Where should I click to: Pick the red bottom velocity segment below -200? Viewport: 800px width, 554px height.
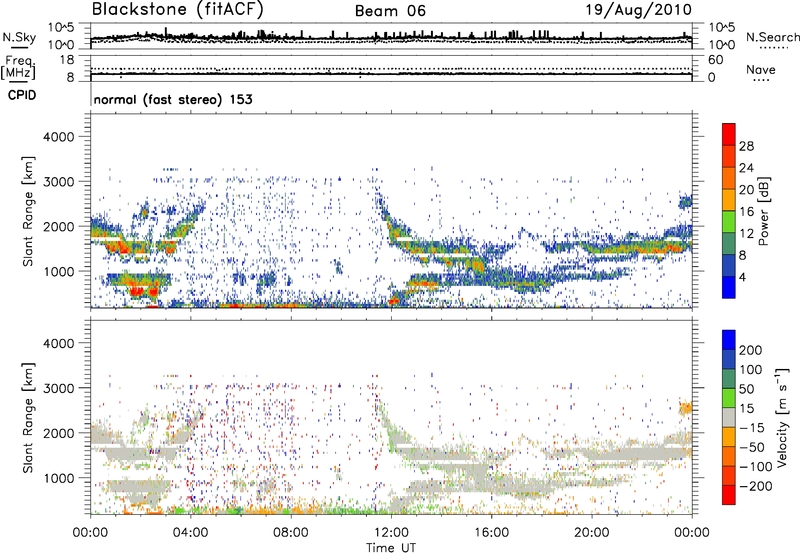point(729,495)
